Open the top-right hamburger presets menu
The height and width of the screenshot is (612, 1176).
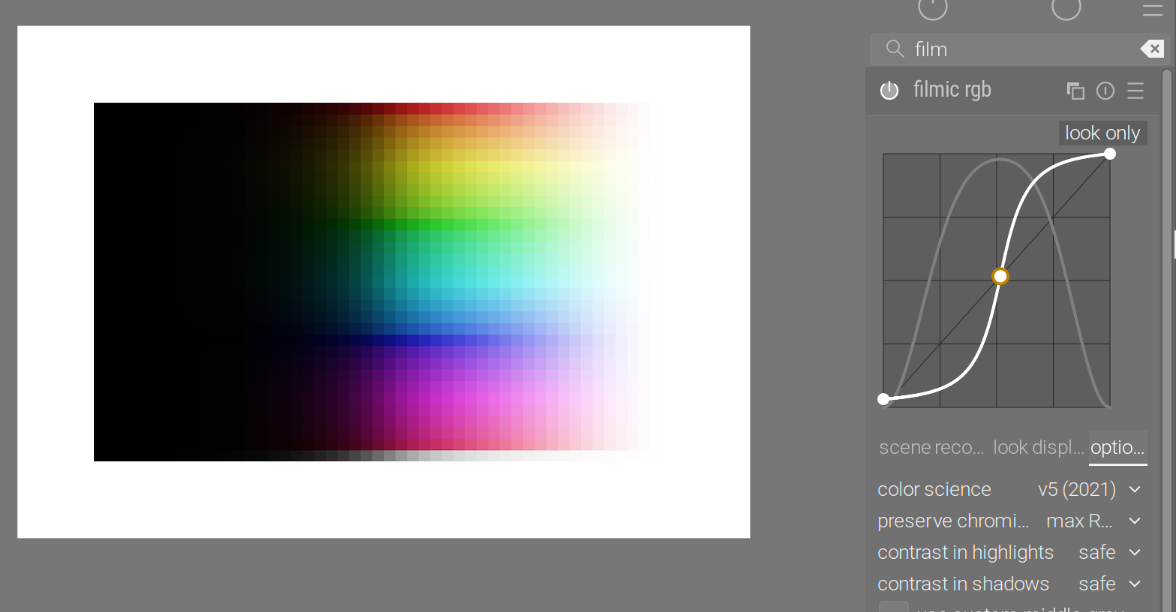point(1152,10)
